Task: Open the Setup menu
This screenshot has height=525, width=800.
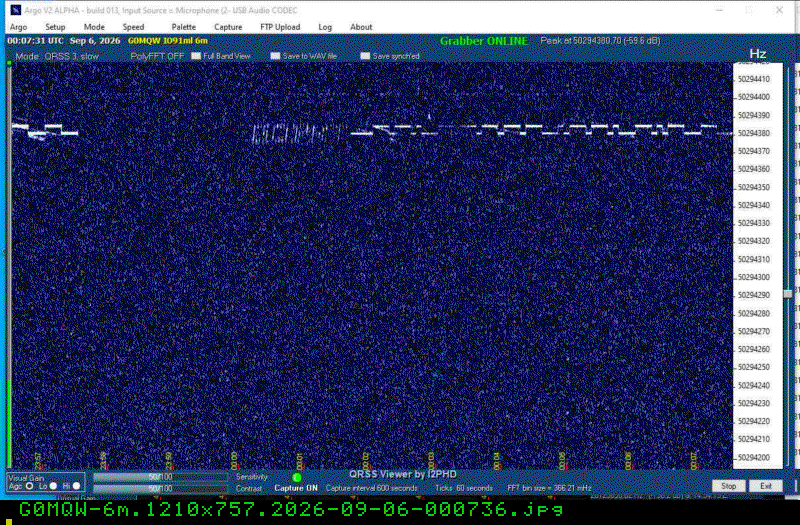Action: point(55,27)
